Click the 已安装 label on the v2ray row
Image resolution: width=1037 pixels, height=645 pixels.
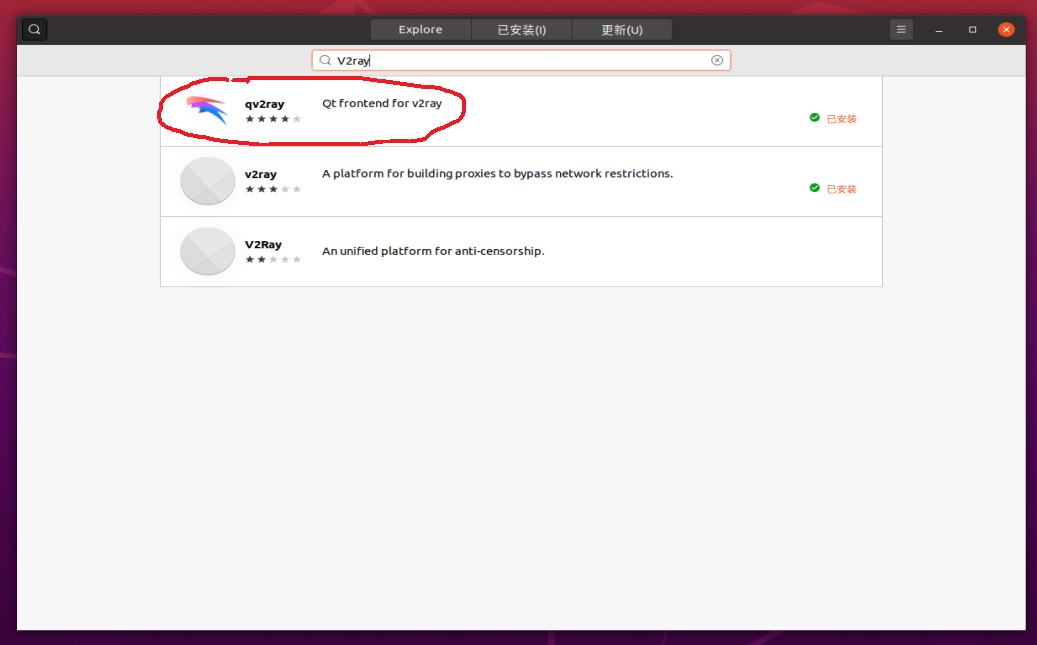[841, 189]
